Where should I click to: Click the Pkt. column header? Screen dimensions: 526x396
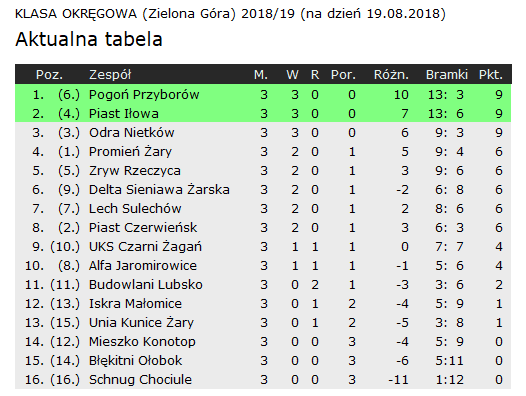click(491, 75)
